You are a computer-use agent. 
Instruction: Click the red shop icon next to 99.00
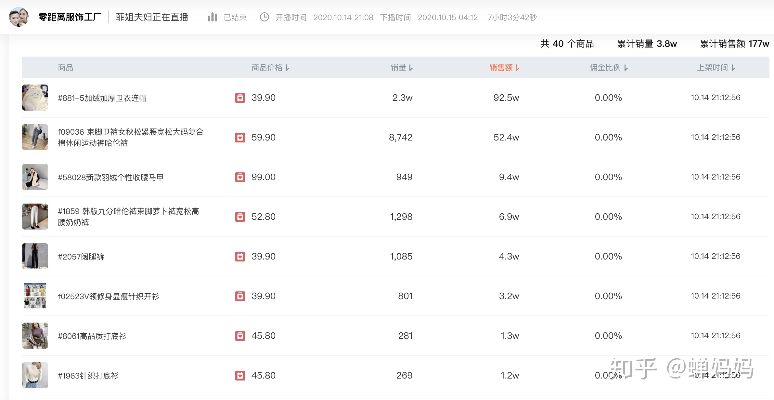[239, 177]
